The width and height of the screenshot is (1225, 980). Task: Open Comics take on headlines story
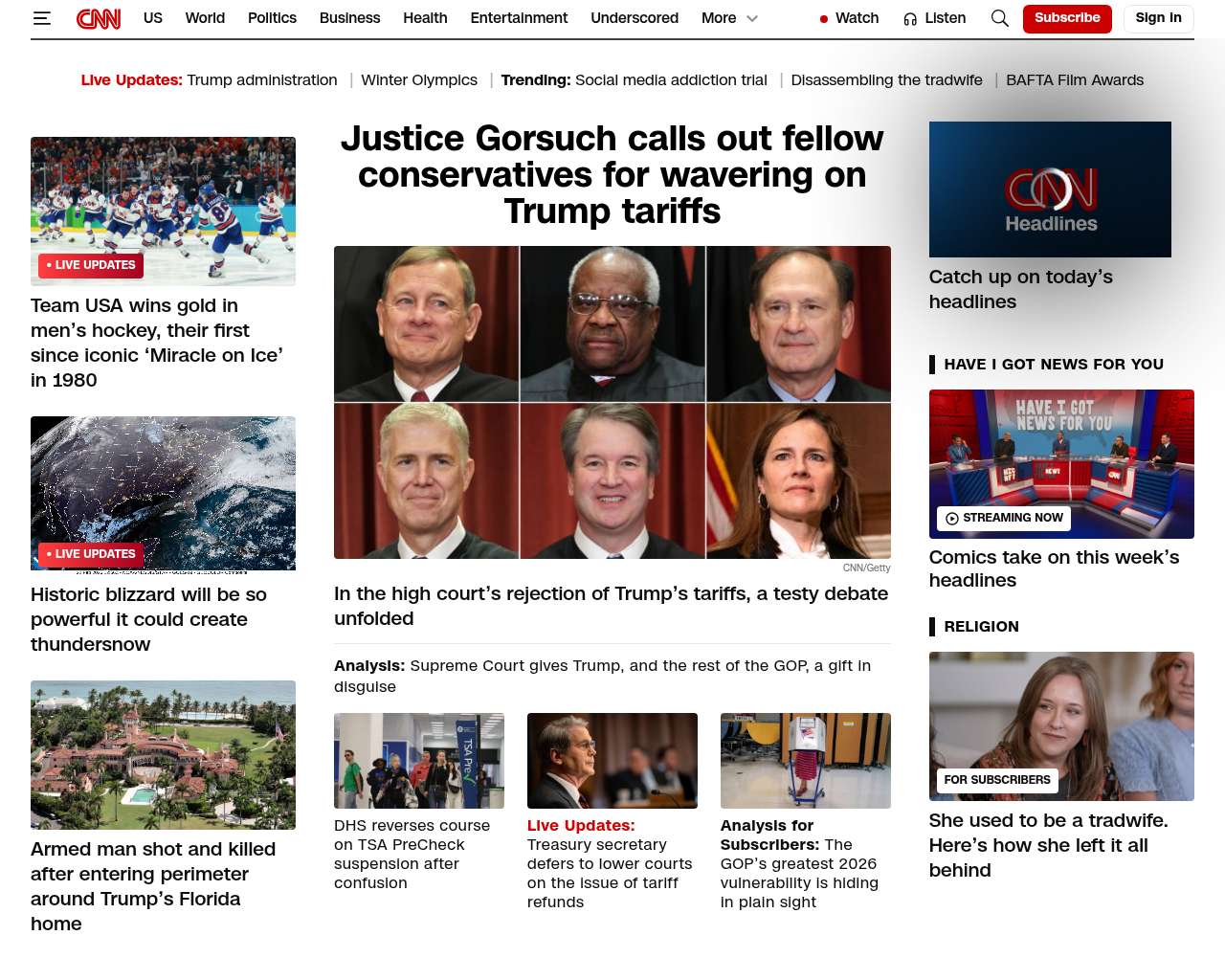(x=1054, y=568)
